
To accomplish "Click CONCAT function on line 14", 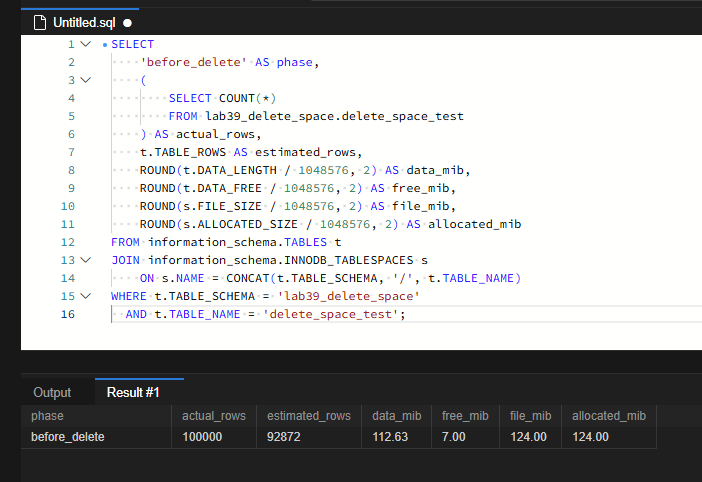I will [x=248, y=278].
